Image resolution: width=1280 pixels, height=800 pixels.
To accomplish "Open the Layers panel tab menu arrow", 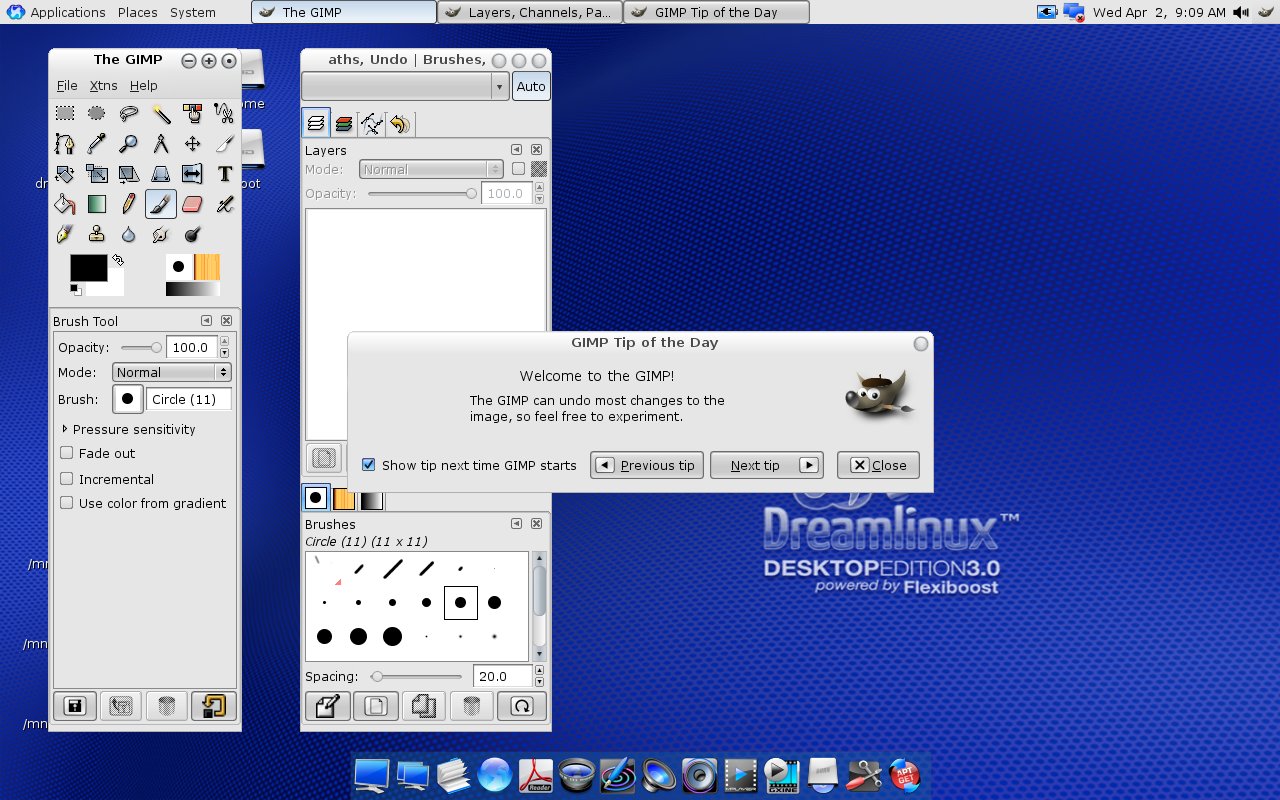I will [x=516, y=150].
